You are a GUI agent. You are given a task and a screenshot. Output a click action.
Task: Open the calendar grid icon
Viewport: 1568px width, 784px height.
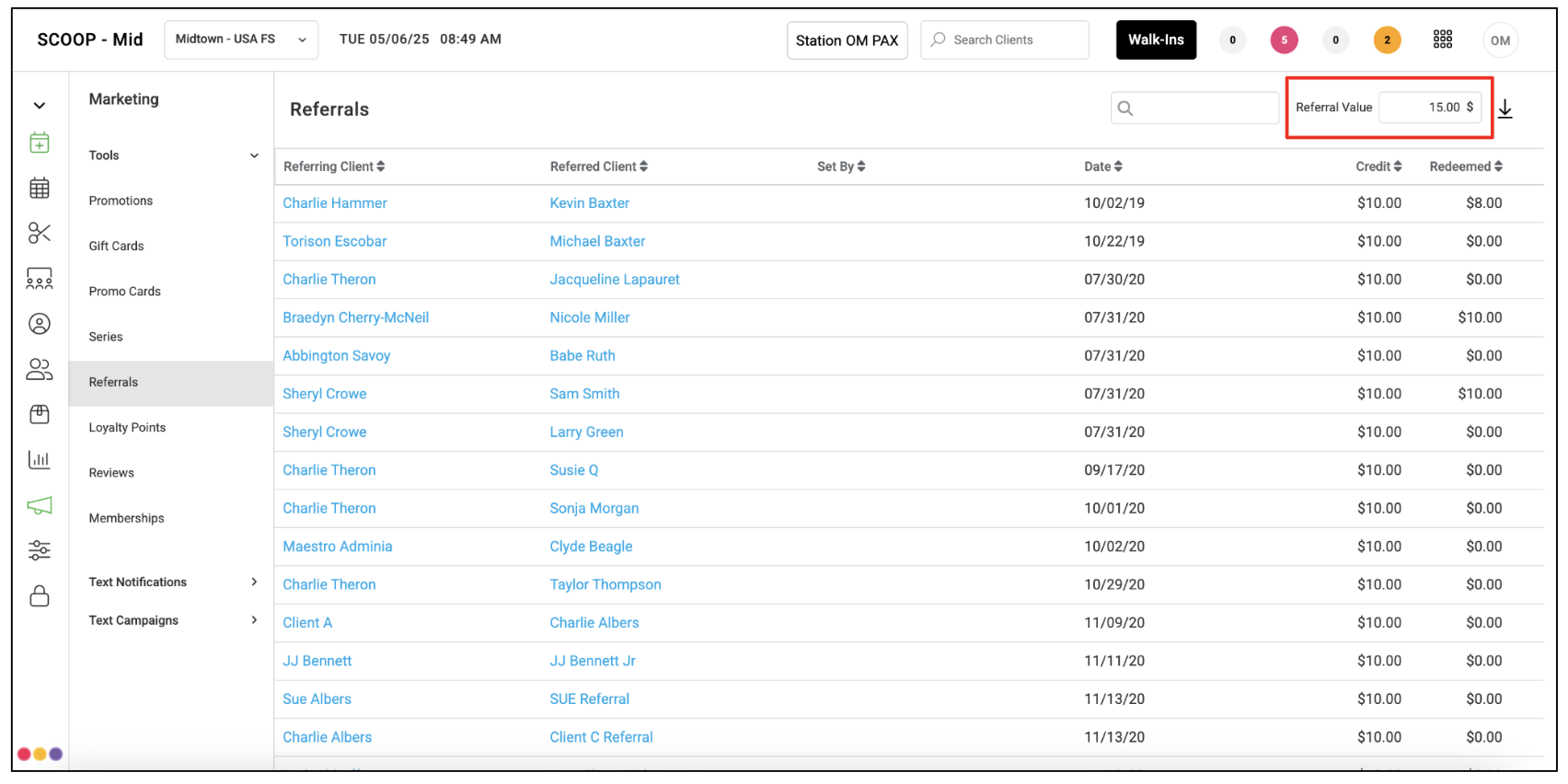[40, 188]
